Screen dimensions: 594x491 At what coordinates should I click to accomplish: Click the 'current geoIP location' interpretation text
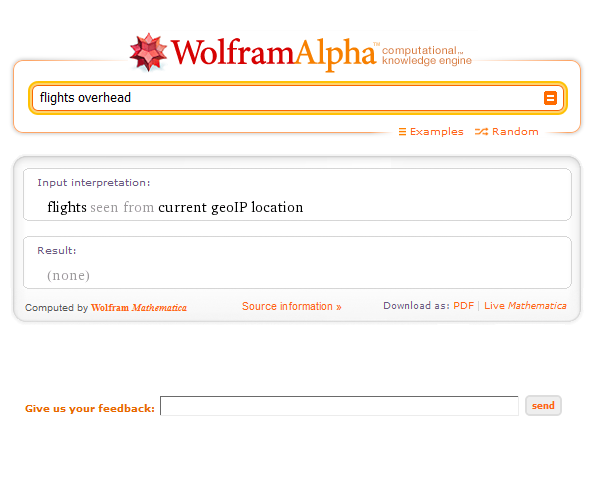tap(230, 207)
